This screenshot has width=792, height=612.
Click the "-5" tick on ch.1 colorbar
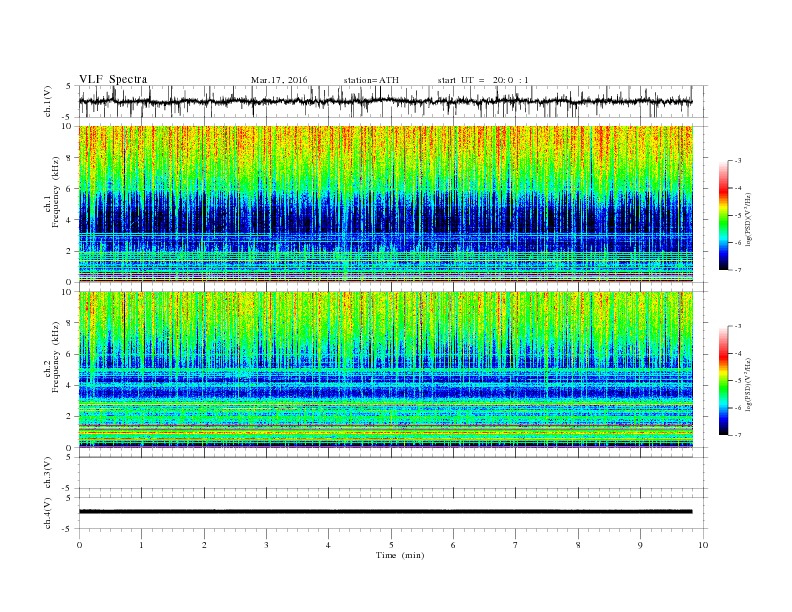(738, 215)
